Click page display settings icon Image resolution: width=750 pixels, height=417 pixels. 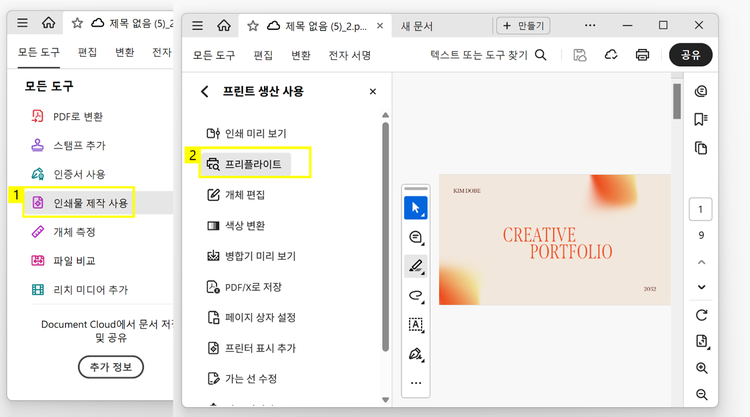(702, 341)
